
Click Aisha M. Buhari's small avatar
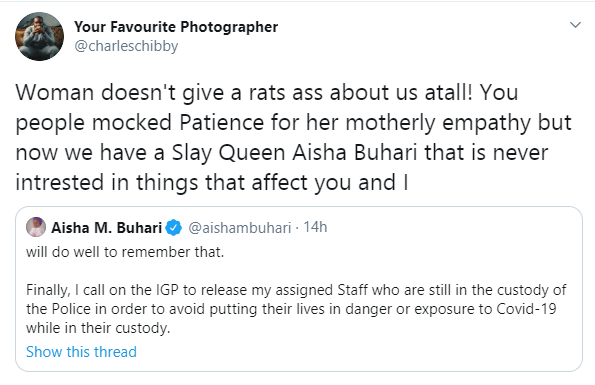click(36, 227)
